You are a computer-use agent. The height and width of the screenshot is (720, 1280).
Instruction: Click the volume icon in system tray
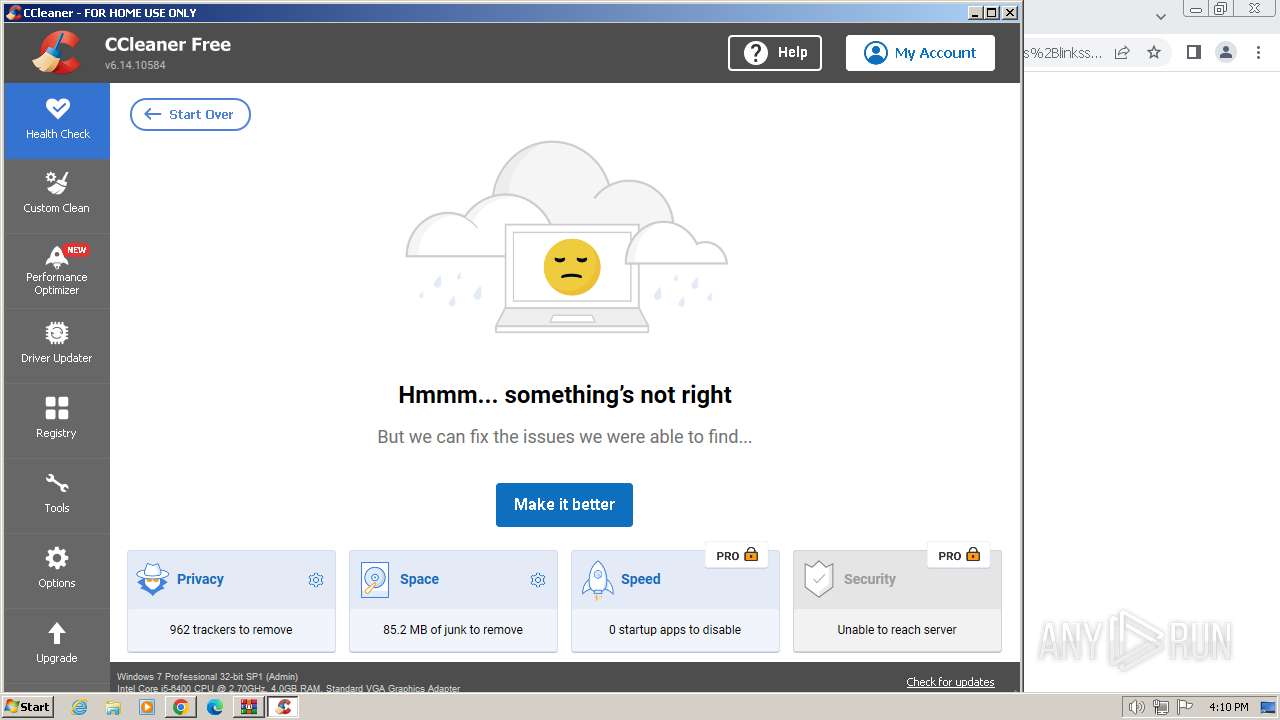point(1136,707)
